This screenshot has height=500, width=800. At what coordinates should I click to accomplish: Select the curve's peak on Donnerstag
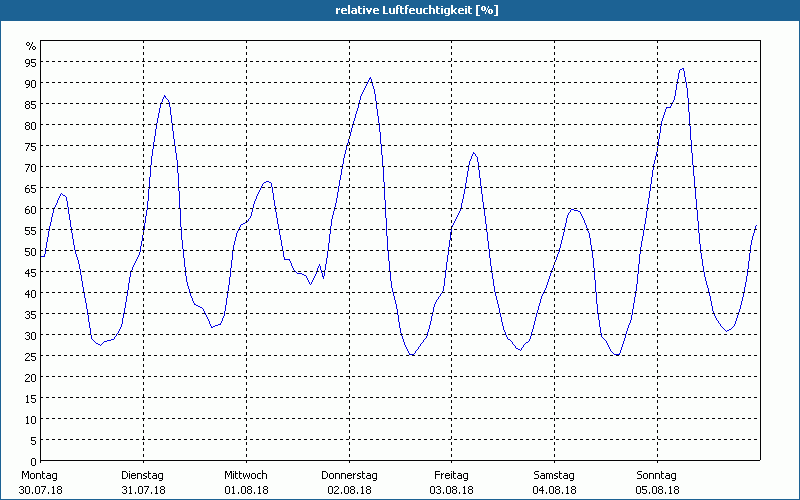coord(370,79)
